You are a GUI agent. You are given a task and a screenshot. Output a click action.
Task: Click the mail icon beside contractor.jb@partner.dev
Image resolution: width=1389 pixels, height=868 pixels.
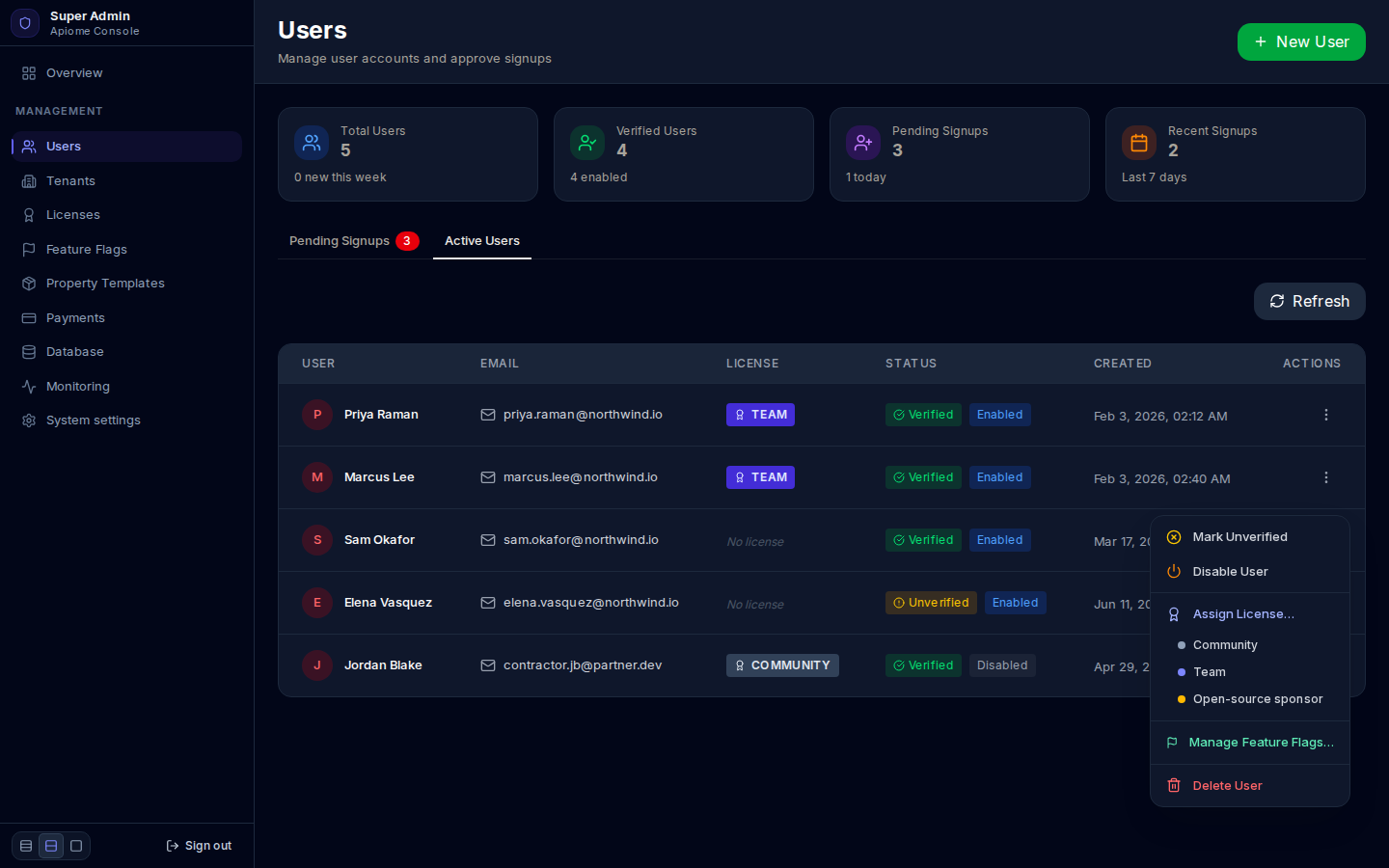[488, 665]
